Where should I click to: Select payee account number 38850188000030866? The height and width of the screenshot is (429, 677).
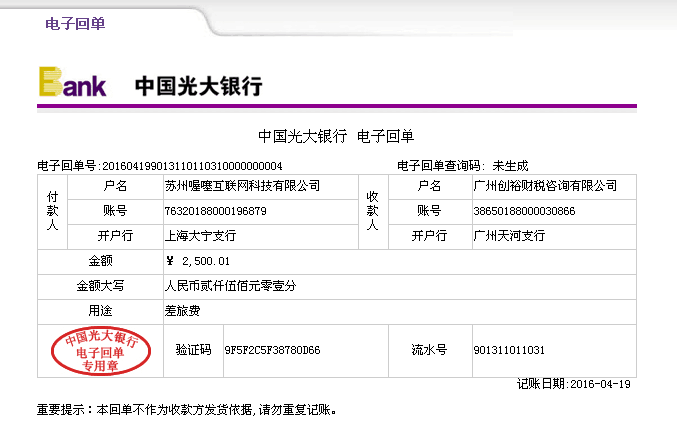(524, 211)
